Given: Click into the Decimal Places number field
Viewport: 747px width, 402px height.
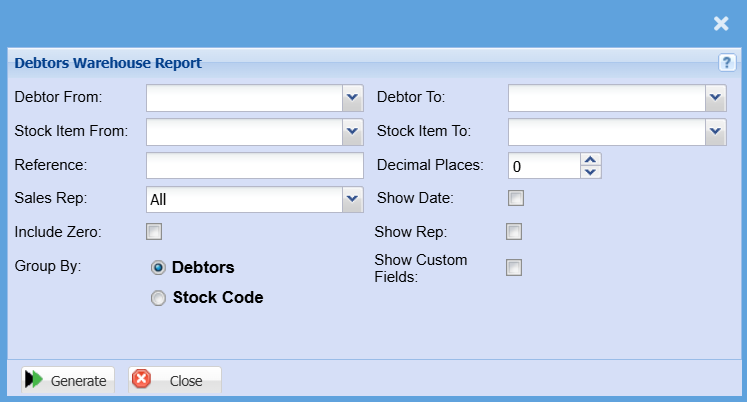Looking at the screenshot, I should click(x=544, y=165).
